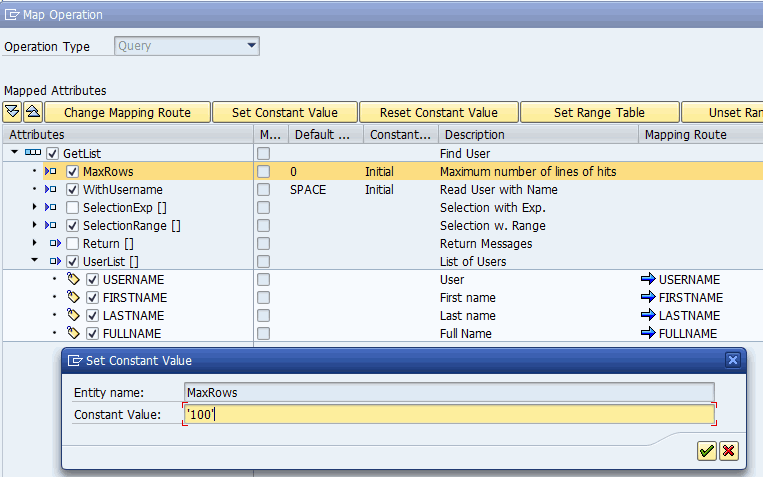
Task: Click the Reset Constant Value button
Action: click(x=438, y=112)
